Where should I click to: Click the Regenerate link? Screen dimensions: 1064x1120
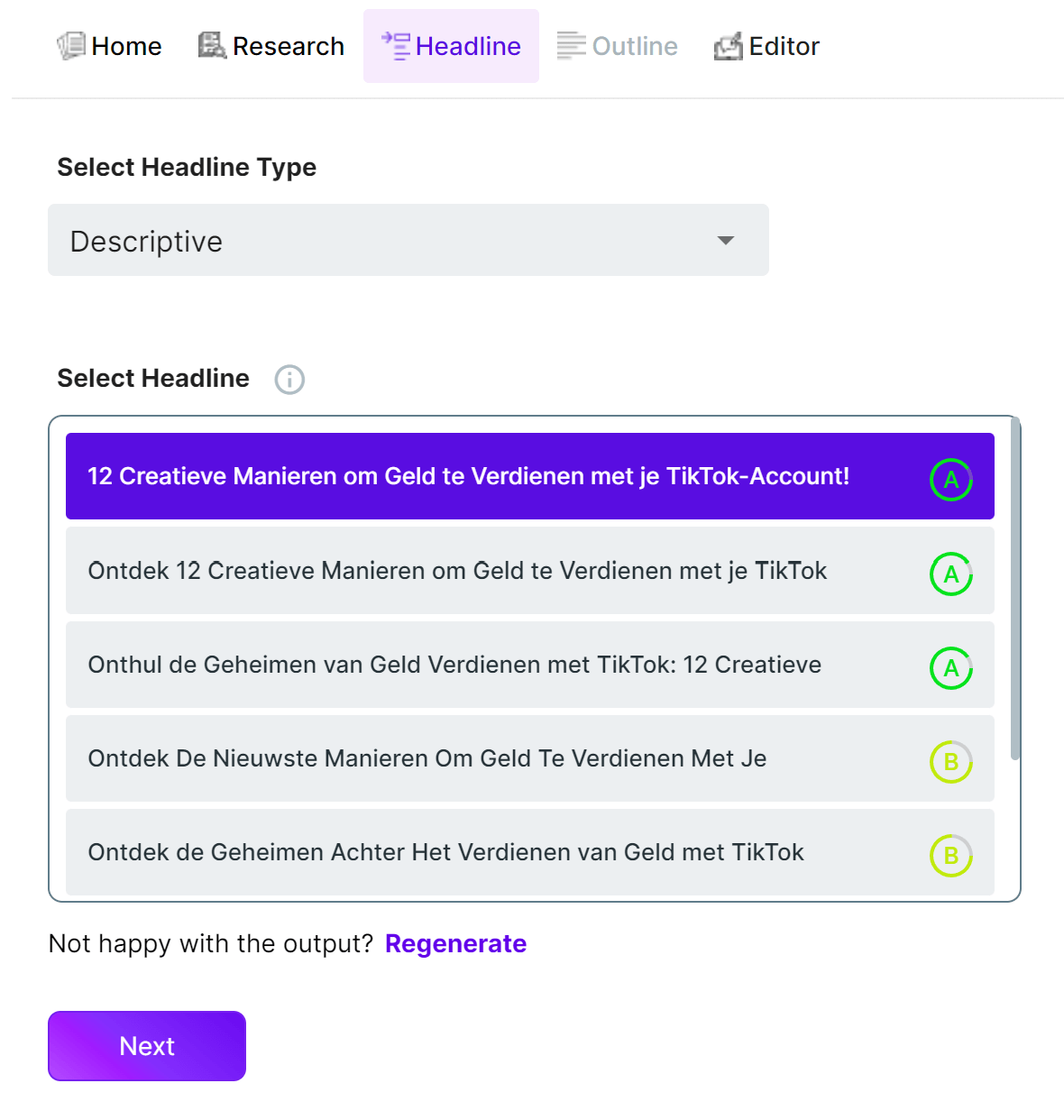[x=455, y=944]
